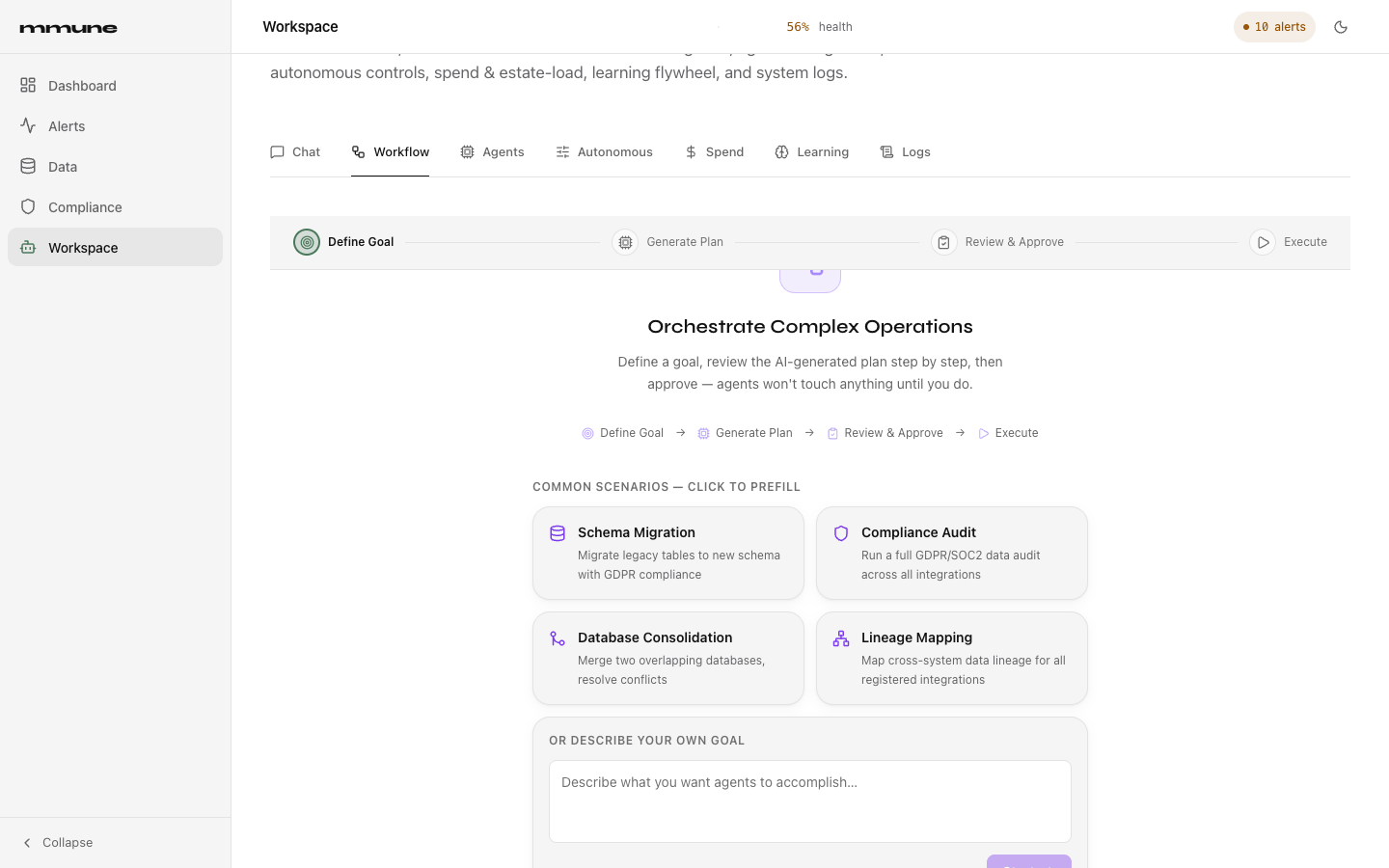Click the Compliance shield icon in sidebar
Viewport: 1389px width, 868px height.
coord(28,206)
